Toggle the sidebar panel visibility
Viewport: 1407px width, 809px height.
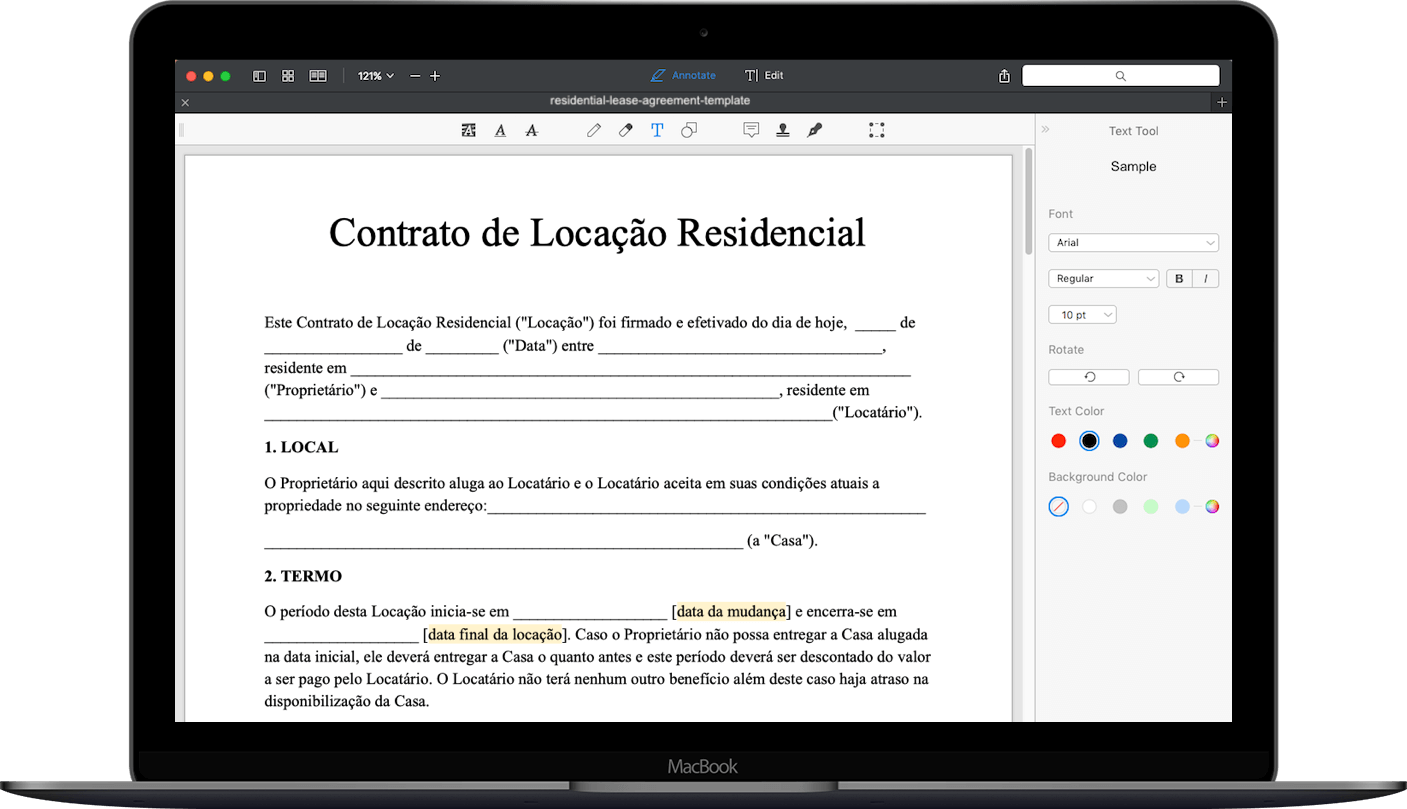(259, 75)
